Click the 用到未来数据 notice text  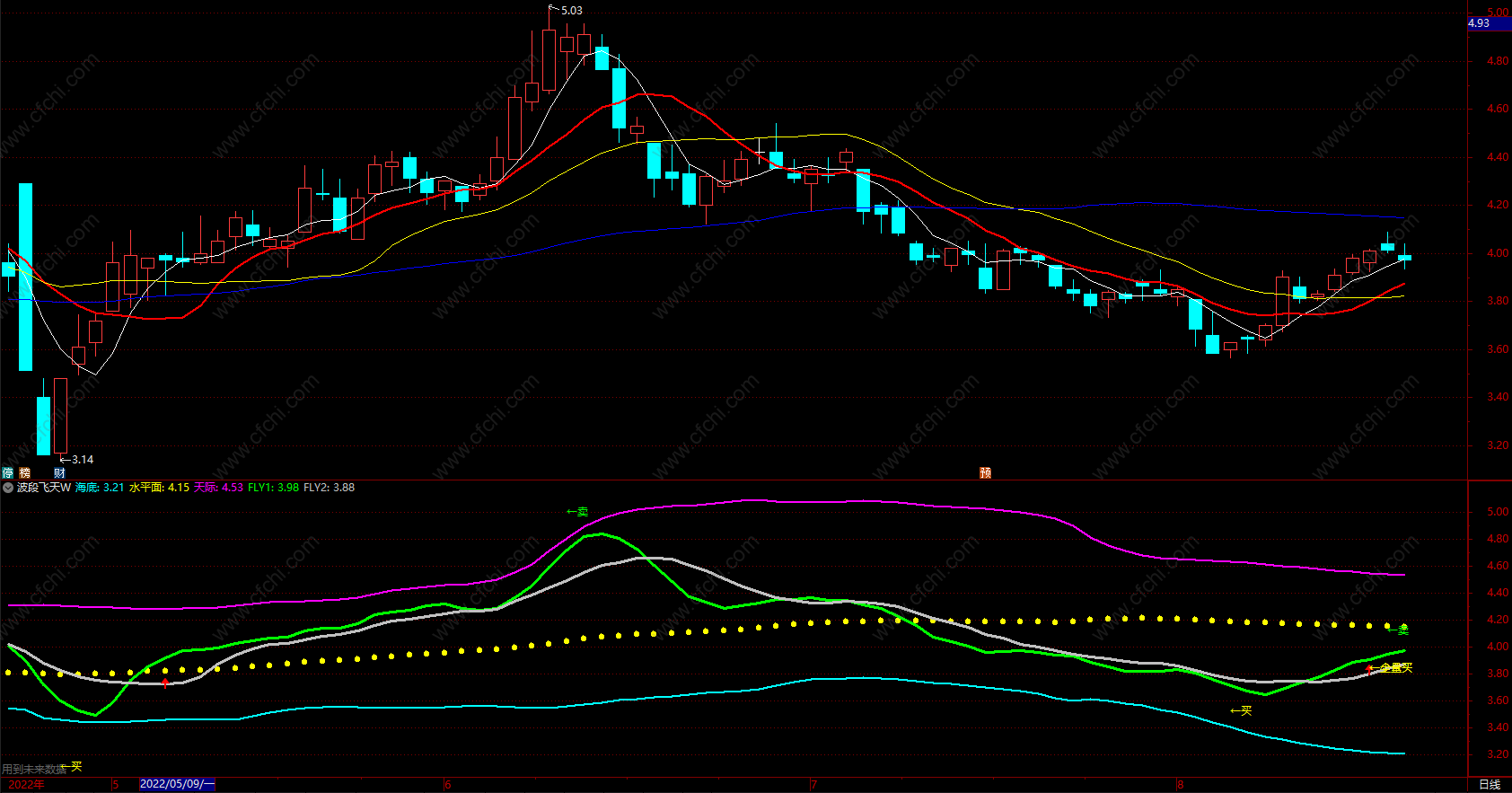[x=34, y=769]
